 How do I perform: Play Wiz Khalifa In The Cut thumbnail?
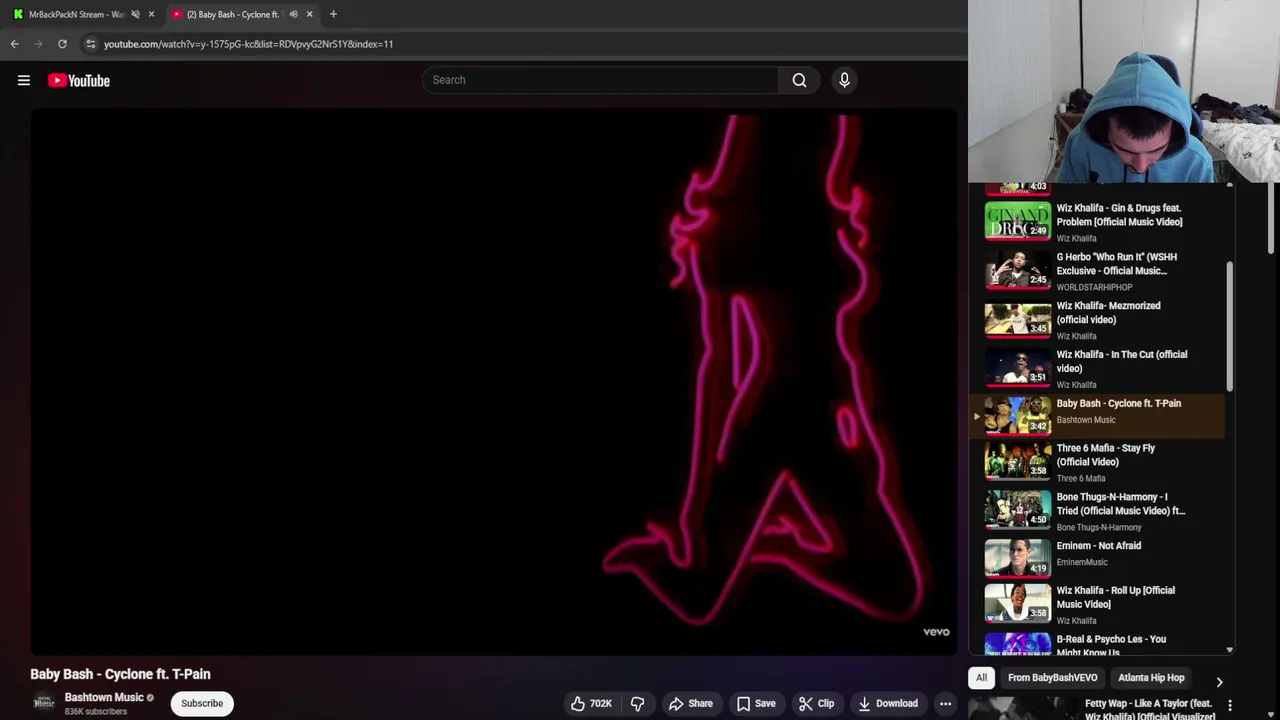pos(1018,368)
